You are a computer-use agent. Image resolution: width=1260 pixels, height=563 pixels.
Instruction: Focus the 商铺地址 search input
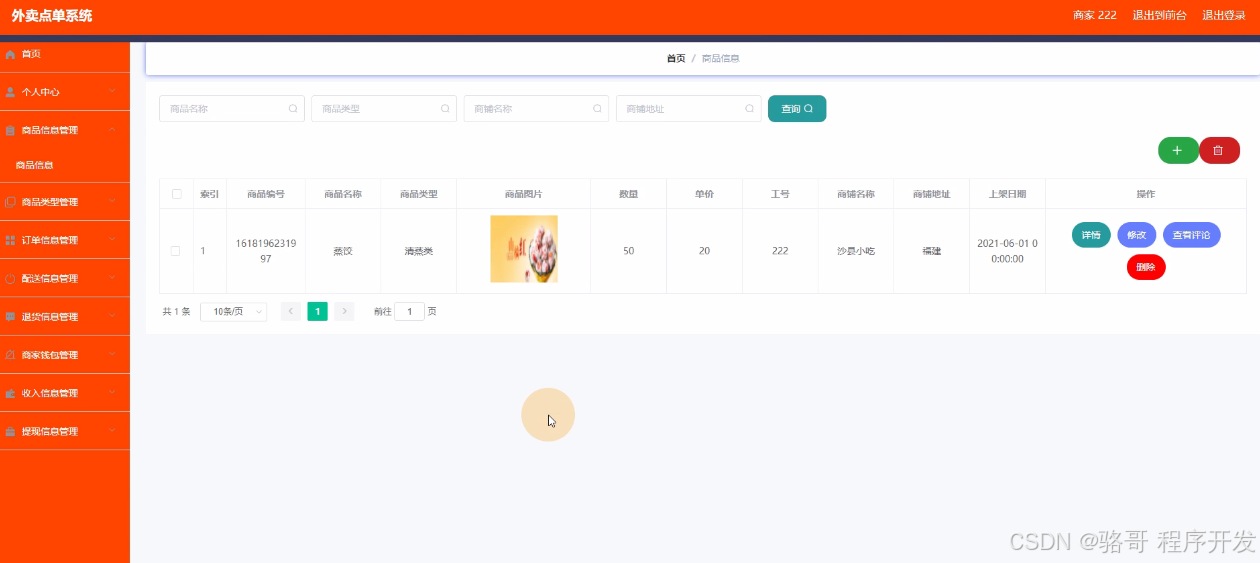(689, 109)
